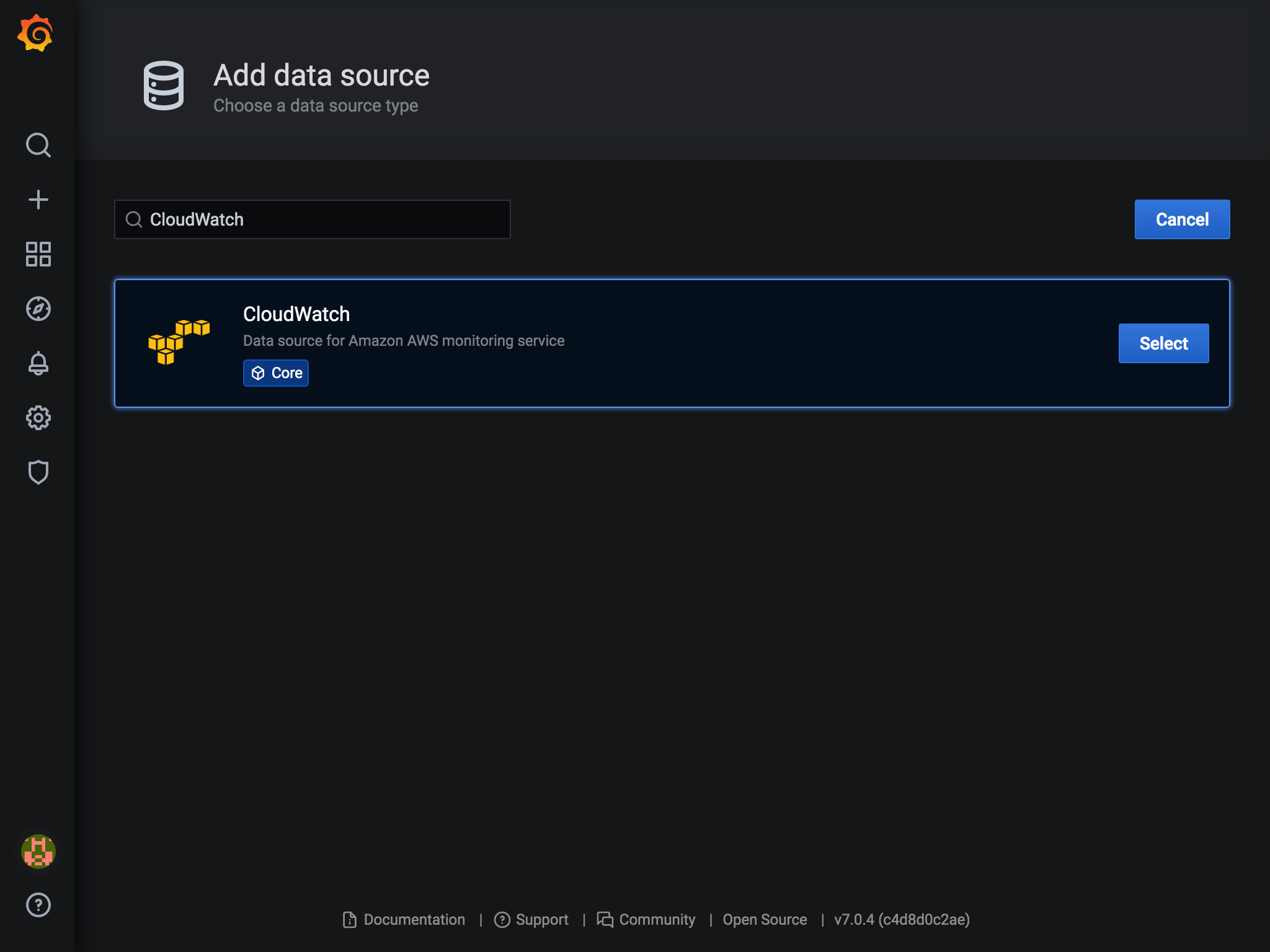Image resolution: width=1270 pixels, height=952 pixels.
Task: Click the user avatar in sidebar
Action: coord(38,851)
